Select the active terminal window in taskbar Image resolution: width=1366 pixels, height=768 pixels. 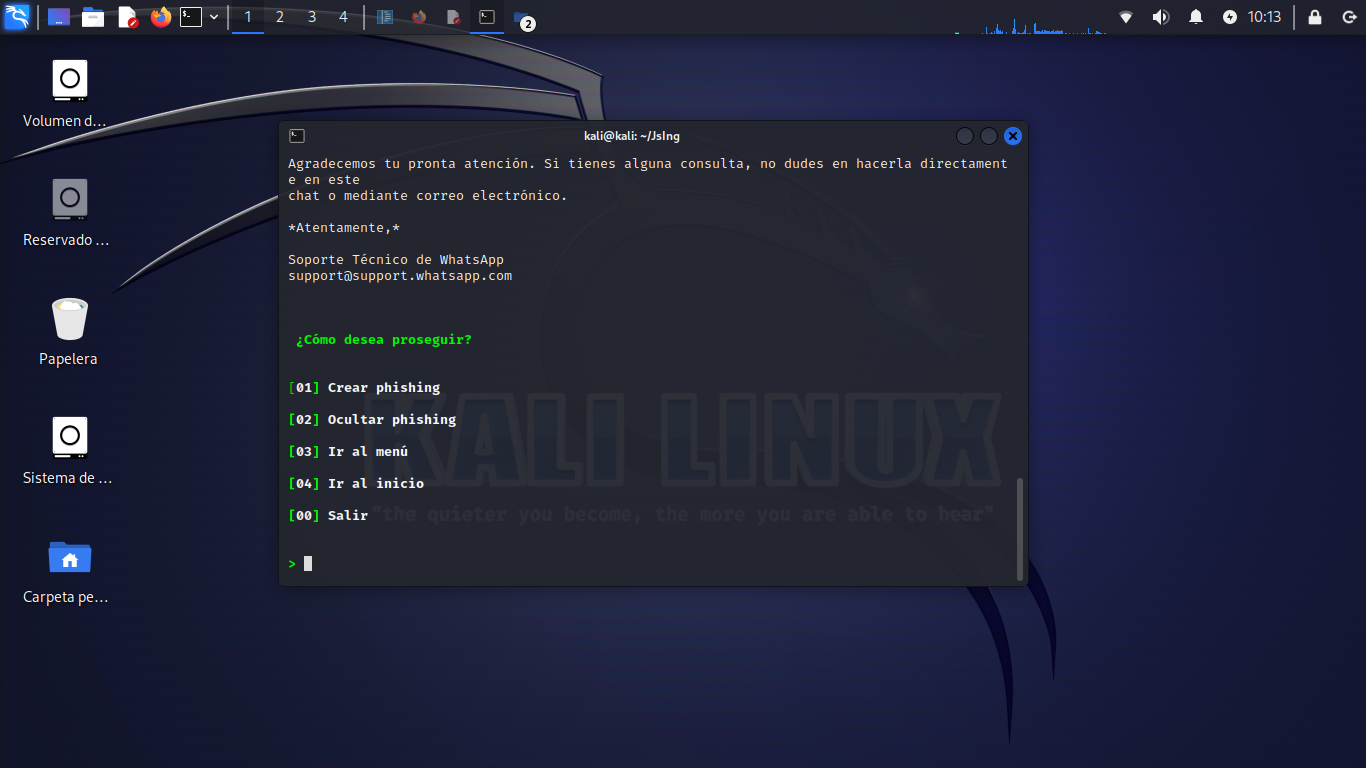(487, 17)
